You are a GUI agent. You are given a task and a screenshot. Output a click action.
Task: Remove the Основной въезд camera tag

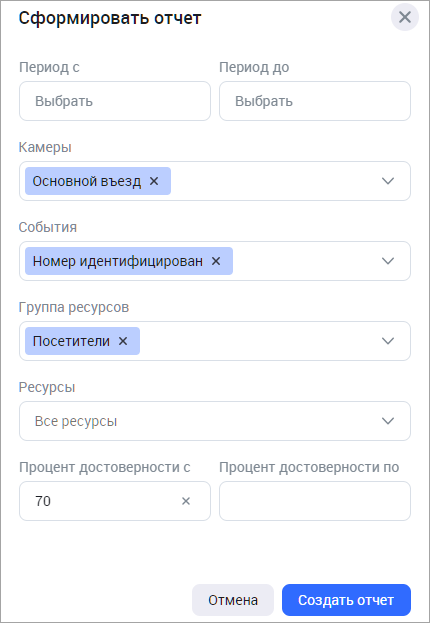(x=154, y=181)
